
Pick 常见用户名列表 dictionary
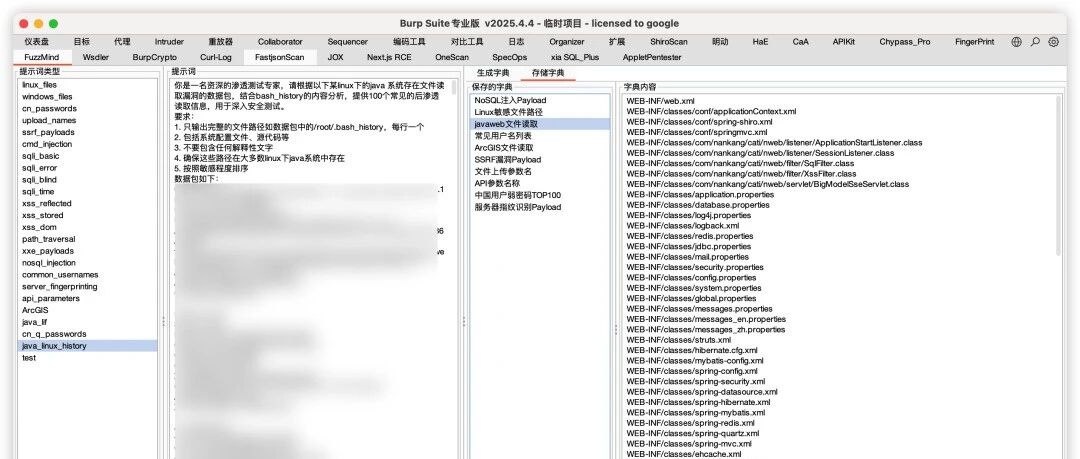coord(540,136)
